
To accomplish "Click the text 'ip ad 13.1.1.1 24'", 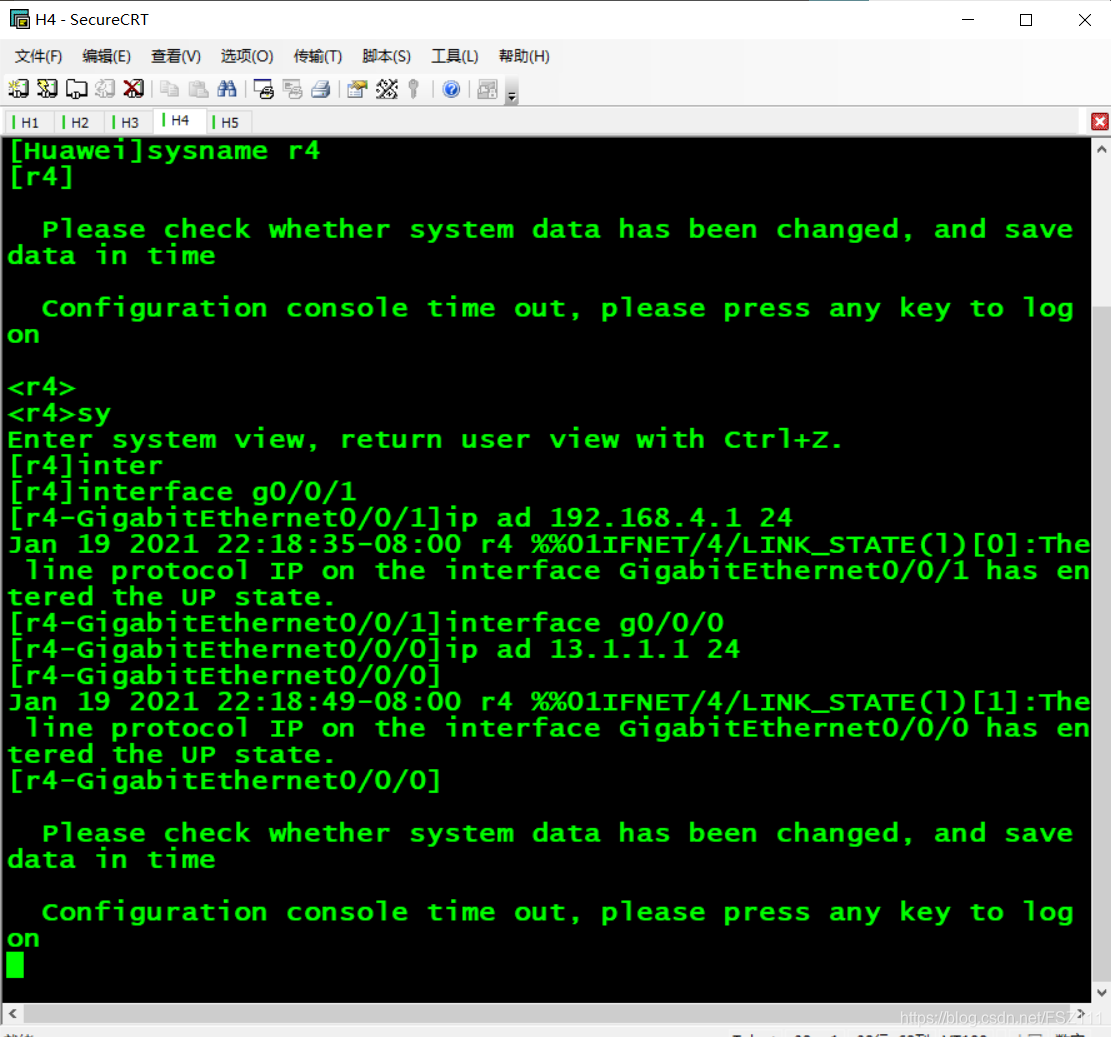I will tap(593, 650).
